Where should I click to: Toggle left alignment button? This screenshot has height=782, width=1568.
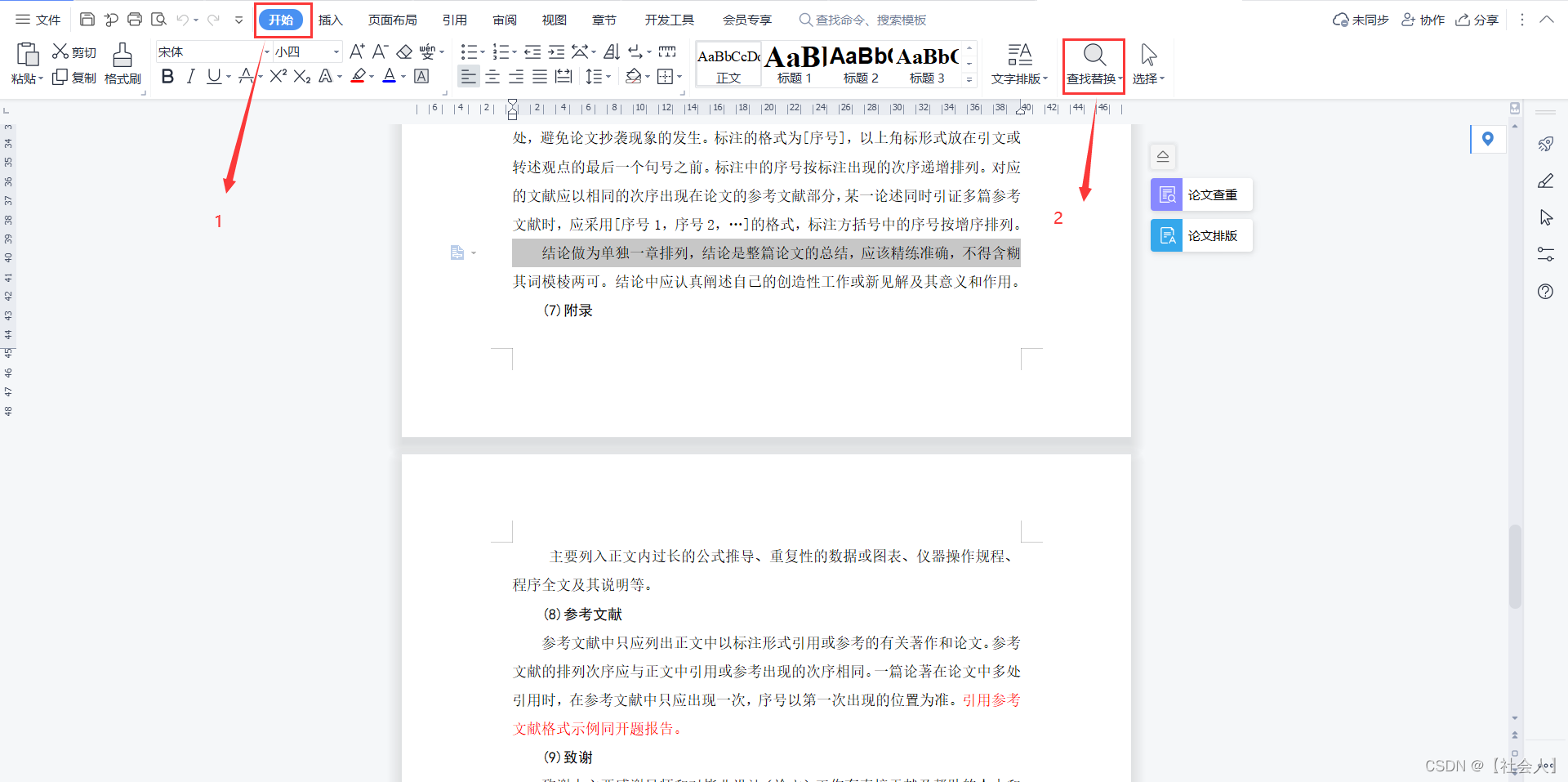(x=468, y=77)
